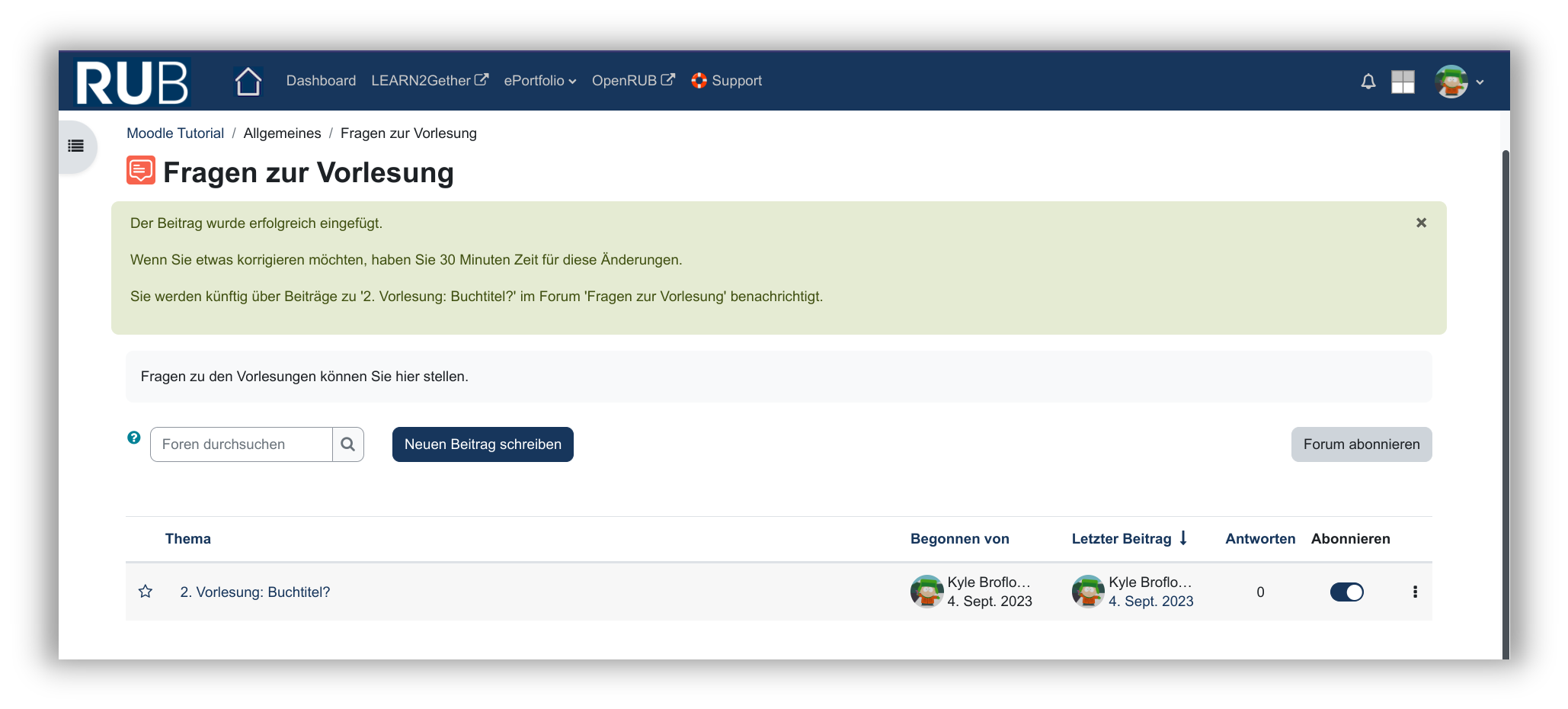This screenshot has width=1568, height=709.
Task: Open Dashboard in the navigation bar
Action: coord(321,81)
